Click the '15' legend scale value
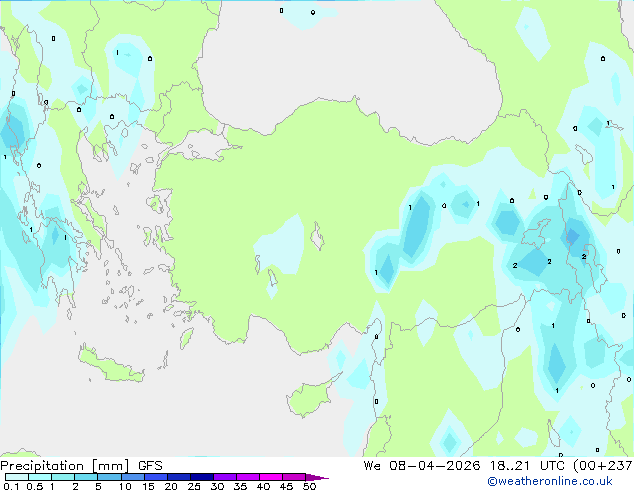This screenshot has height=490, width=634. coord(148,486)
